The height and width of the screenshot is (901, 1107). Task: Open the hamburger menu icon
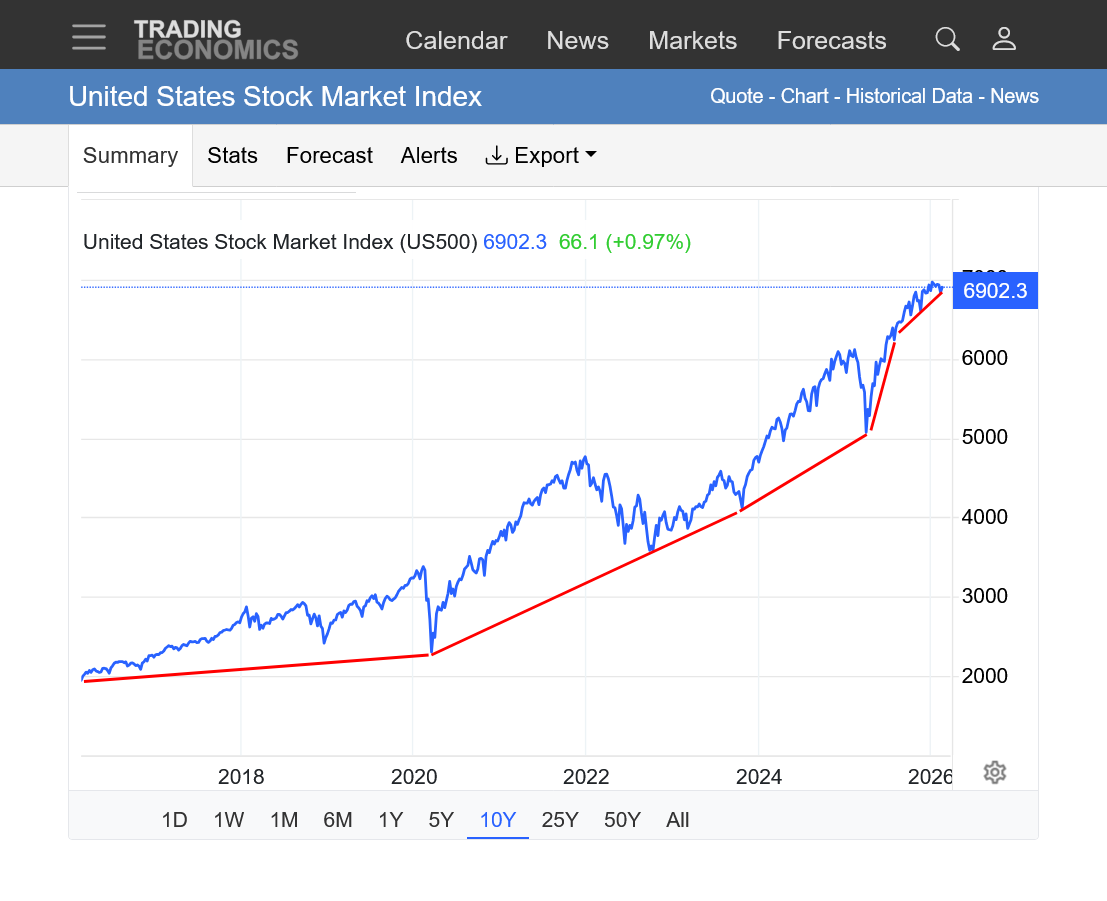pos(89,38)
